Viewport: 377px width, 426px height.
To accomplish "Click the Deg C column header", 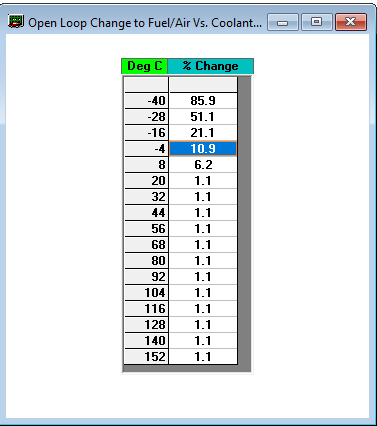I will coord(145,66).
